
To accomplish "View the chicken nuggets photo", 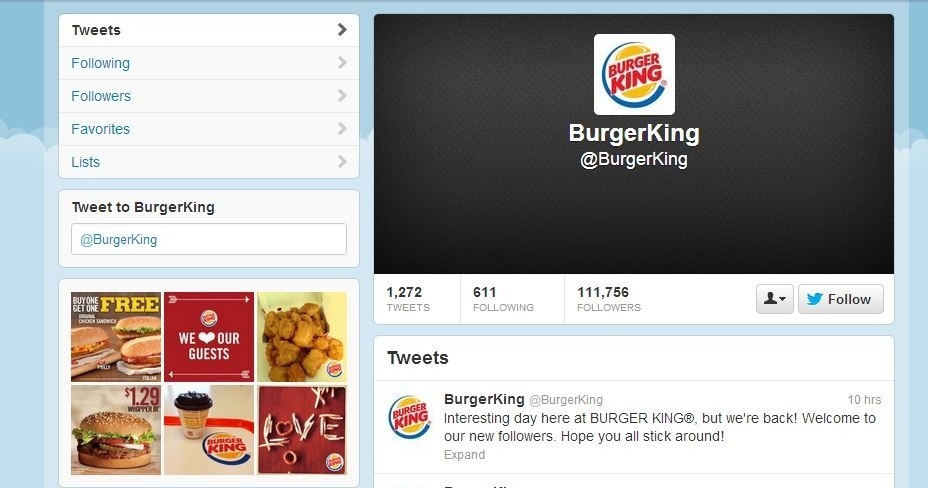I will (x=302, y=337).
